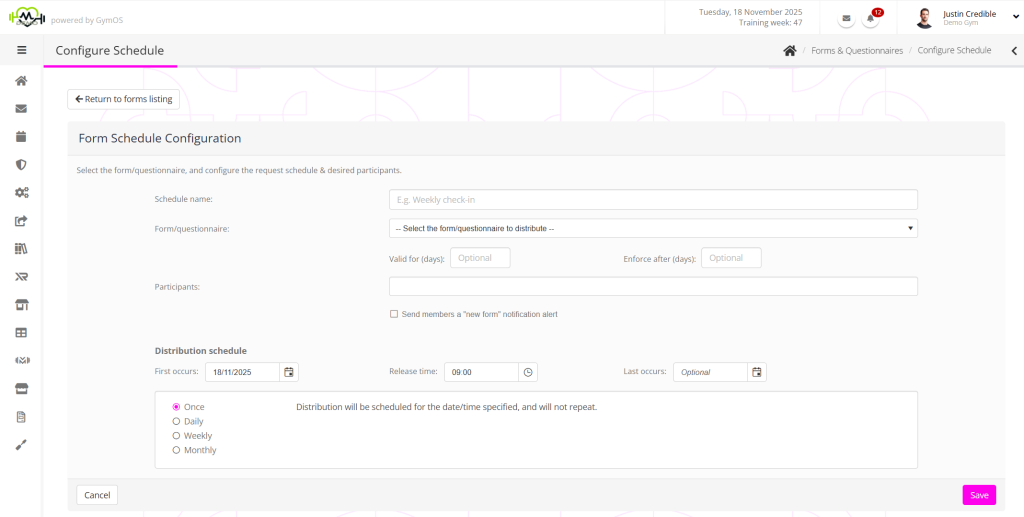The image size is (1024, 517).
Task: Choose the Weekly radio button
Action: pyautogui.click(x=177, y=436)
